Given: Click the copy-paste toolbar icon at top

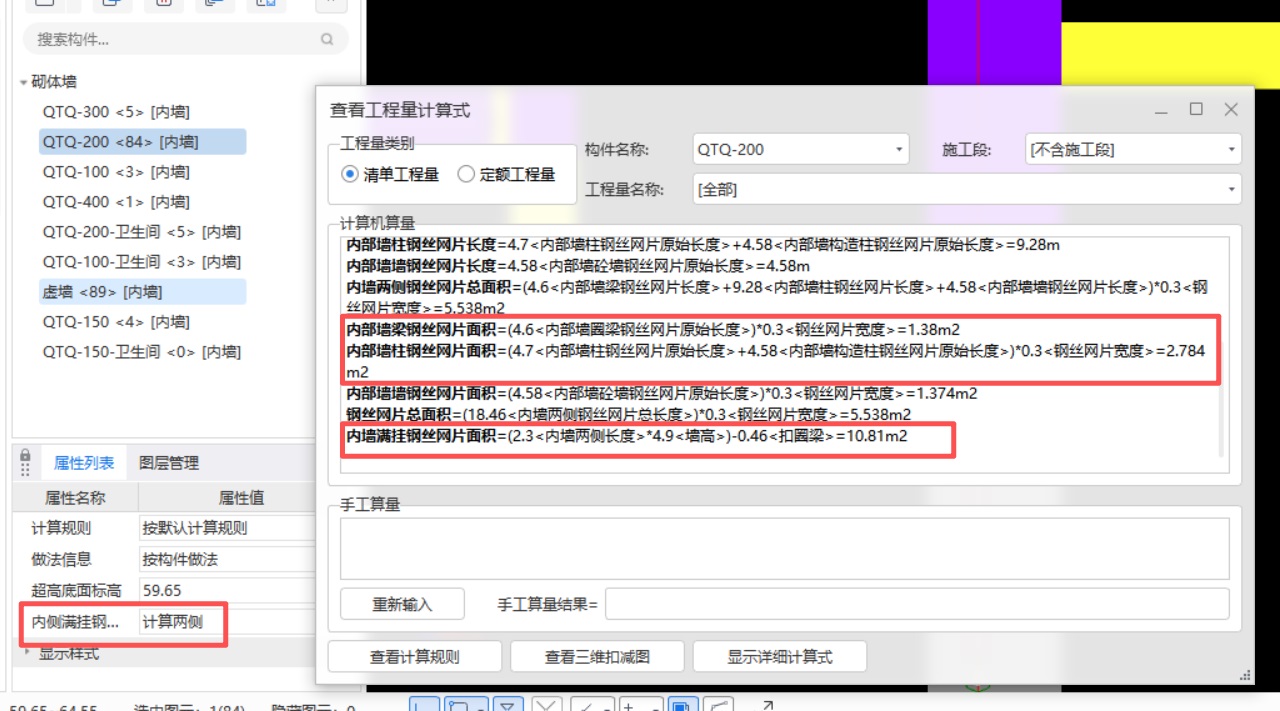Looking at the screenshot, I should 212,5.
